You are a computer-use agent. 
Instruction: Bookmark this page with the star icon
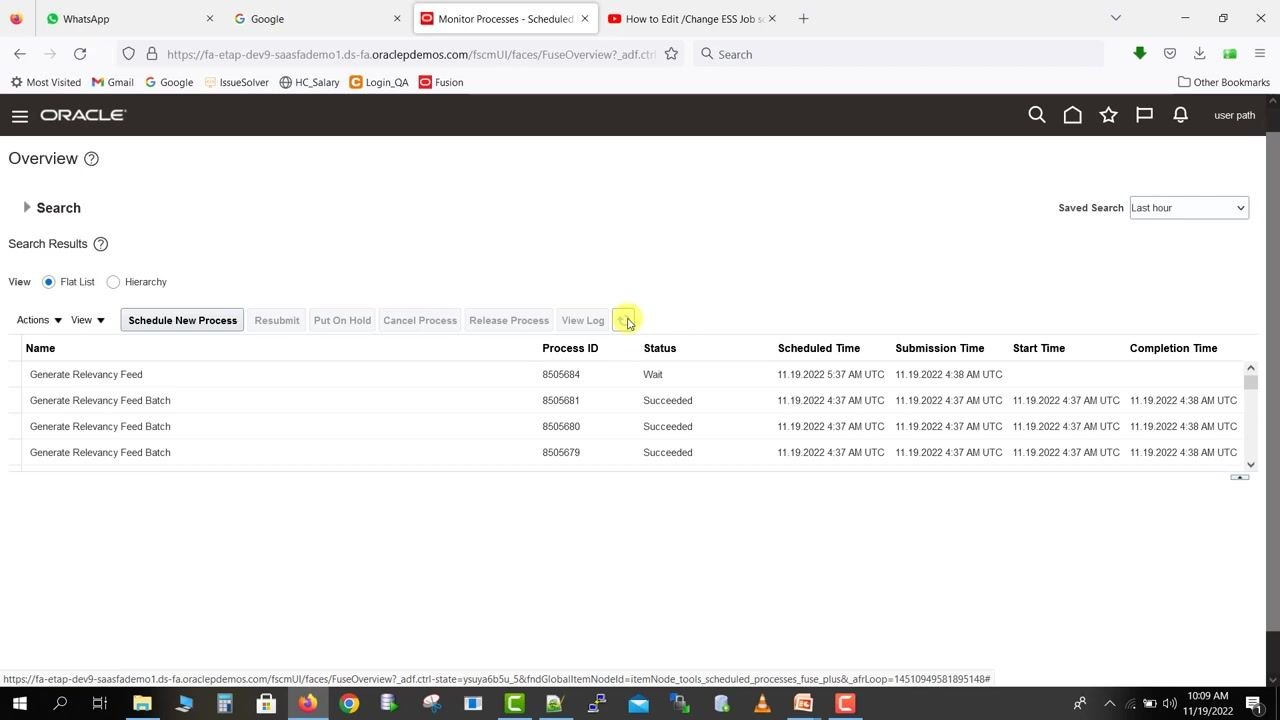[x=671, y=54]
